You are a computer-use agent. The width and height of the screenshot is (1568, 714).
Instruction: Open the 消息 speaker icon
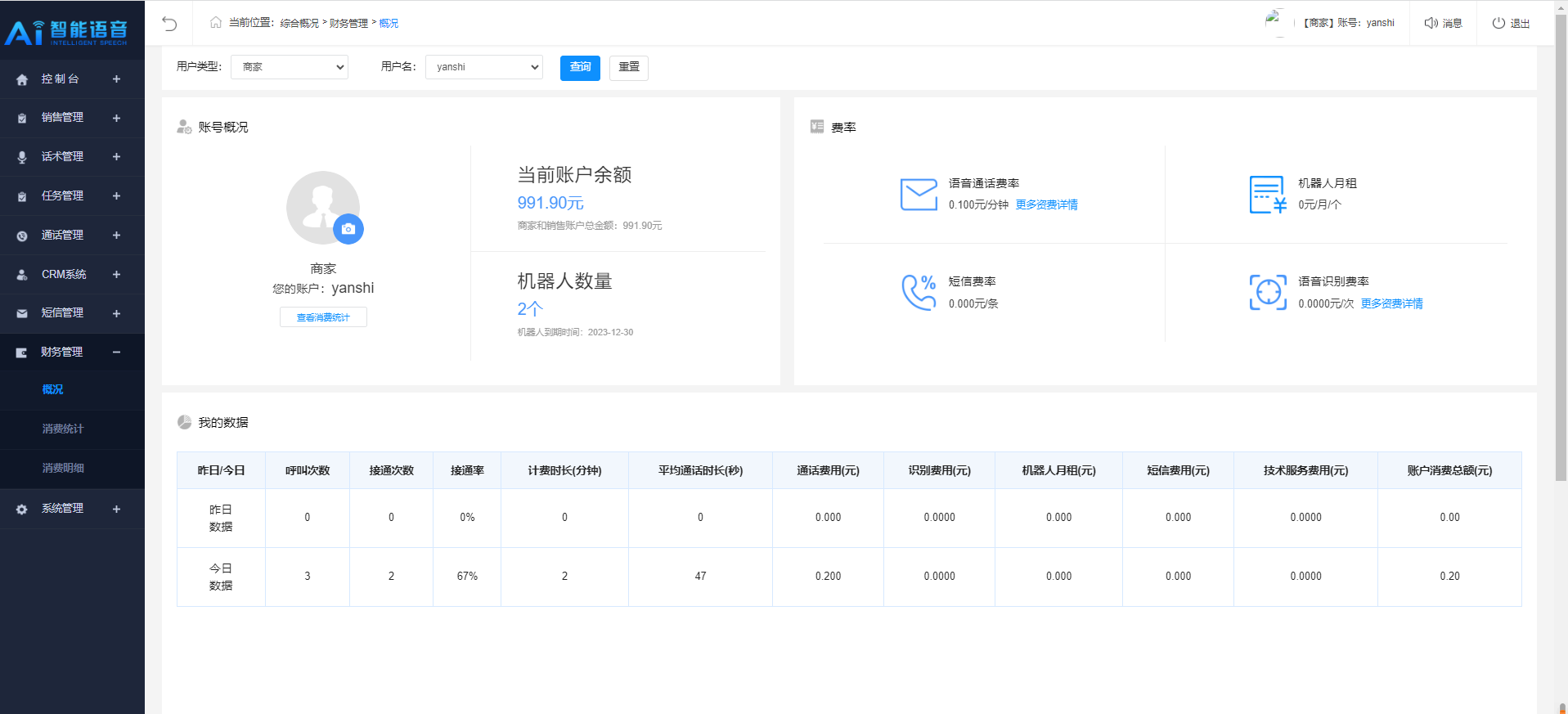click(x=1431, y=23)
